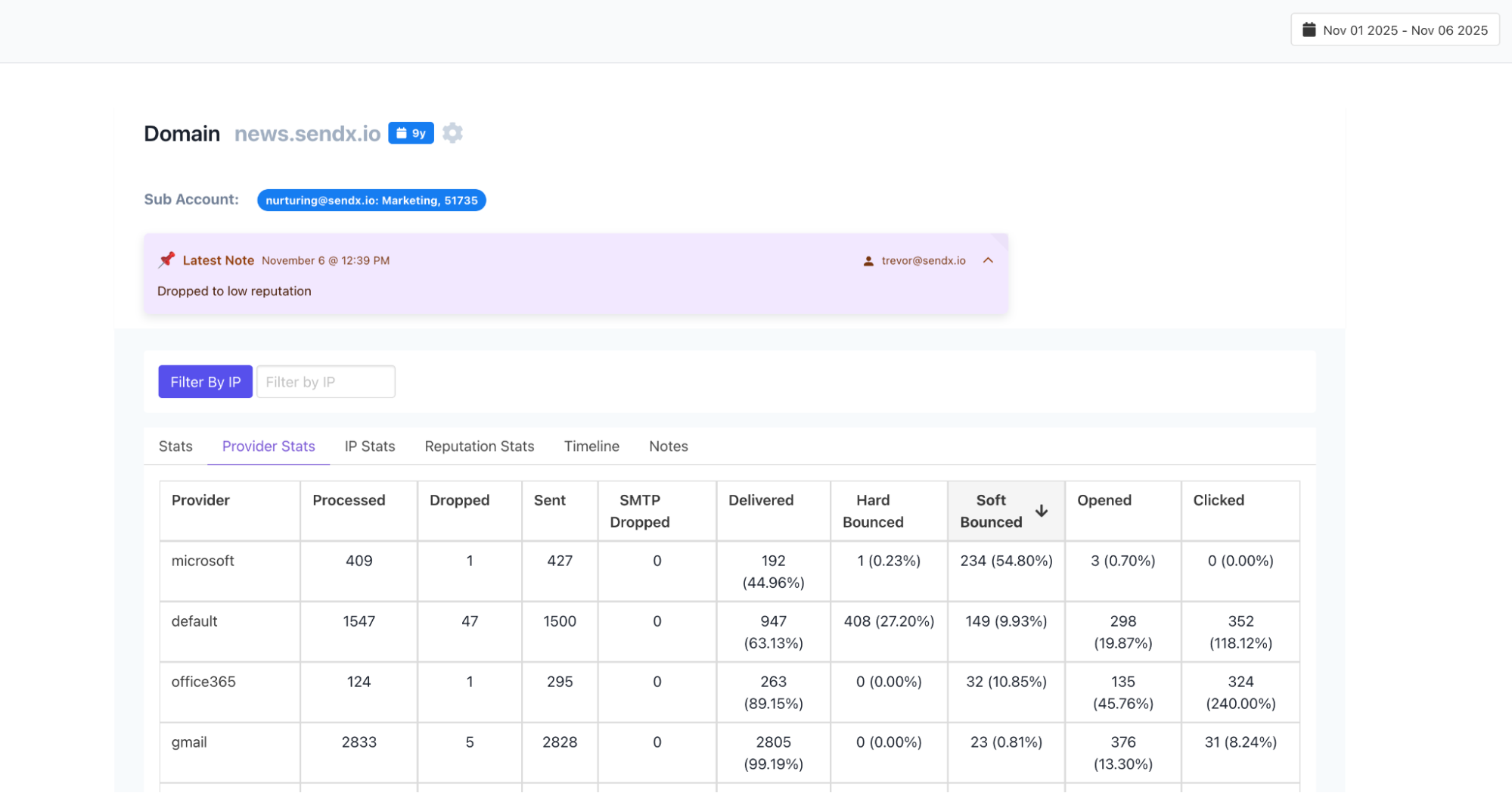This screenshot has height=793, width=1512.
Task: Click the user icon beside trevor@sendx.io
Action: click(868, 261)
